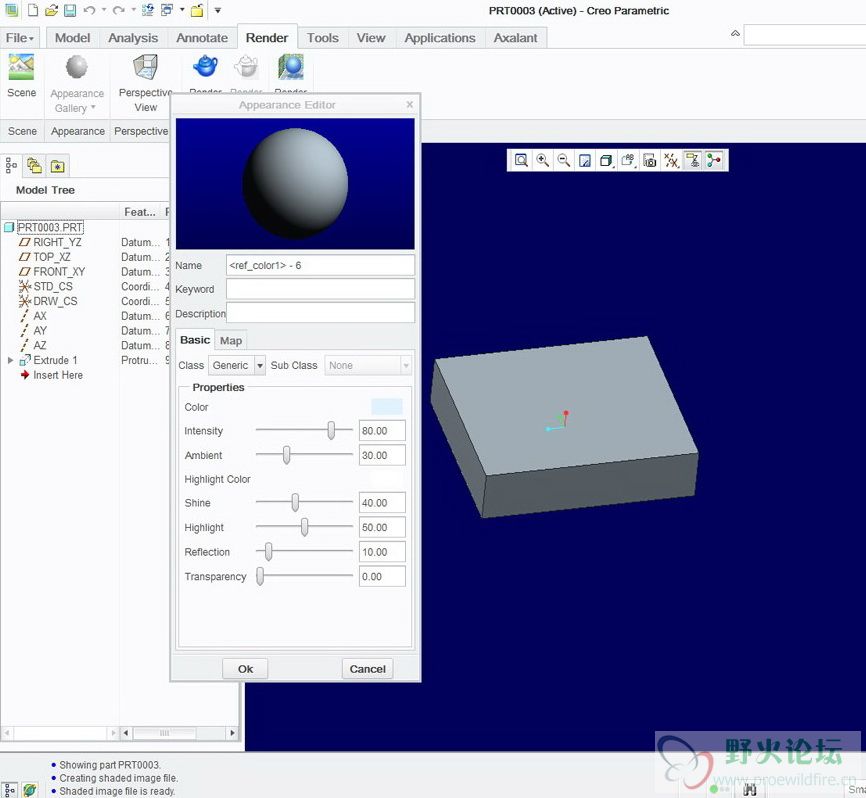Click the Save icon in quick access toolbar
Viewport: 866px width, 798px height.
[x=70, y=11]
